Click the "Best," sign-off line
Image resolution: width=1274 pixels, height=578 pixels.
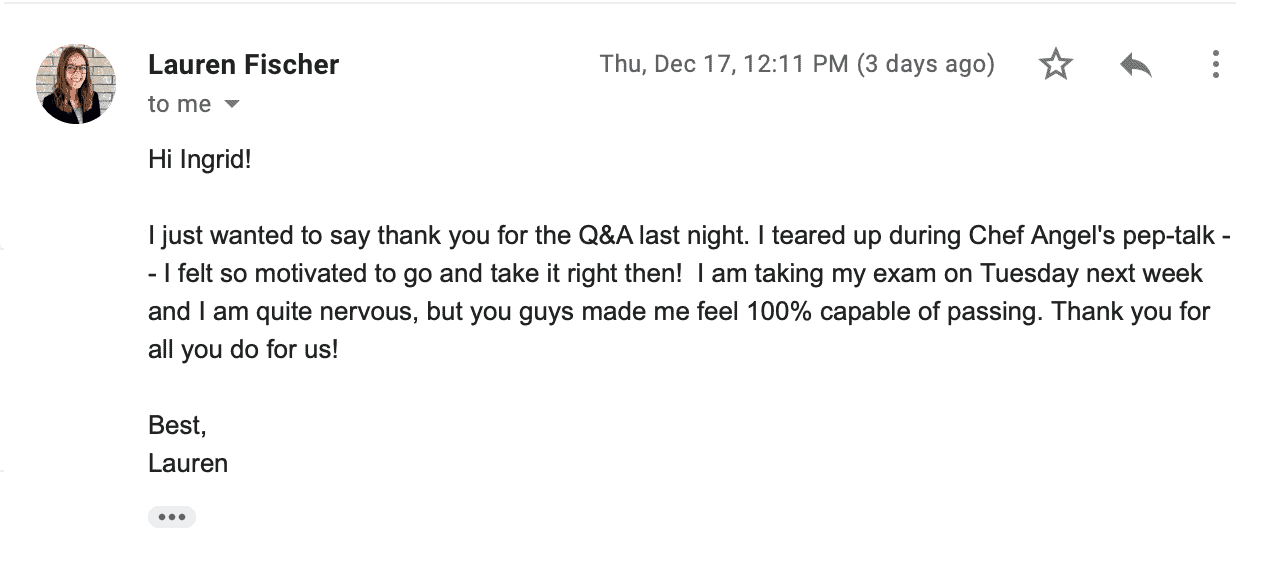(x=177, y=425)
